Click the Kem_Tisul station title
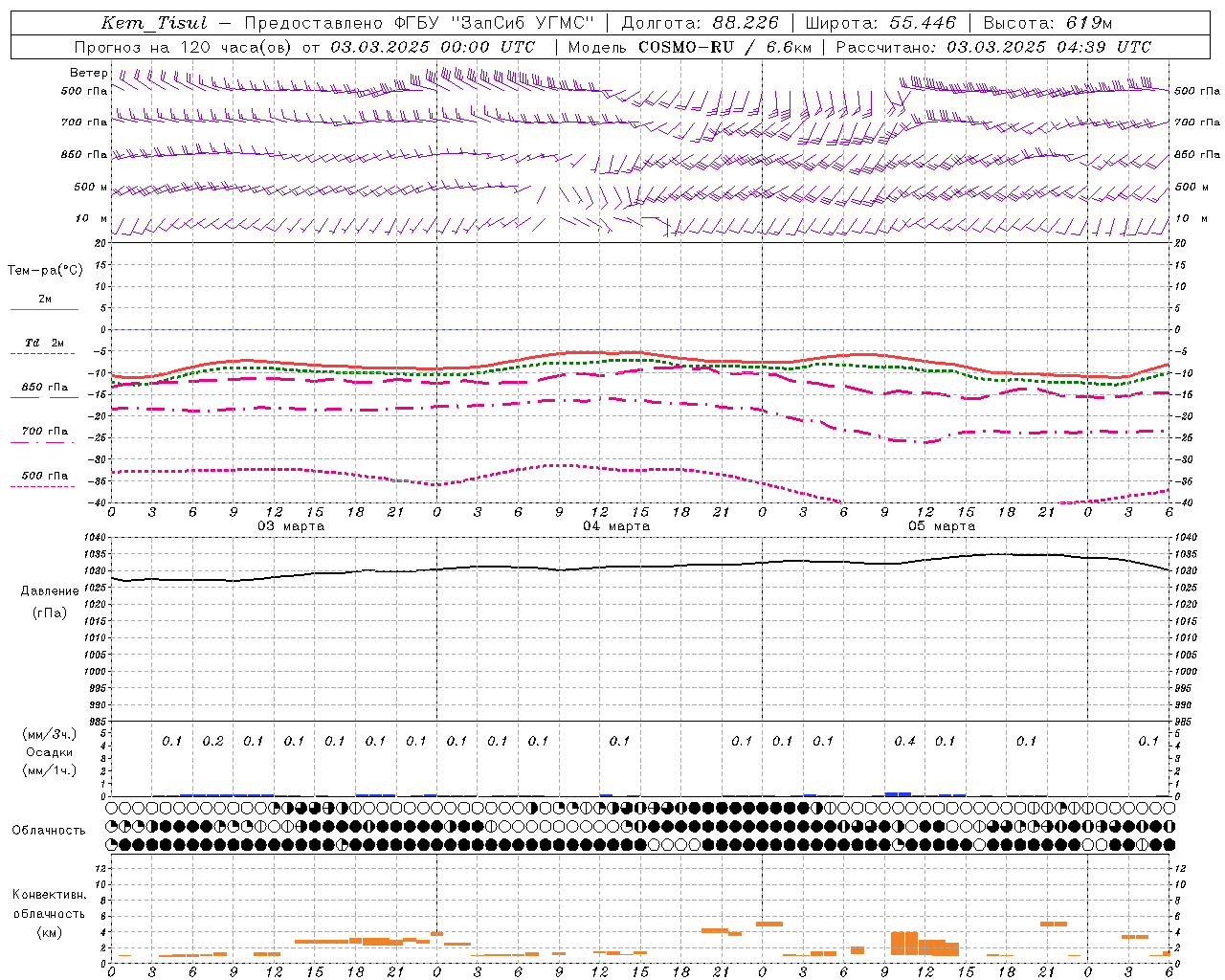1225x980 pixels. coord(153,23)
